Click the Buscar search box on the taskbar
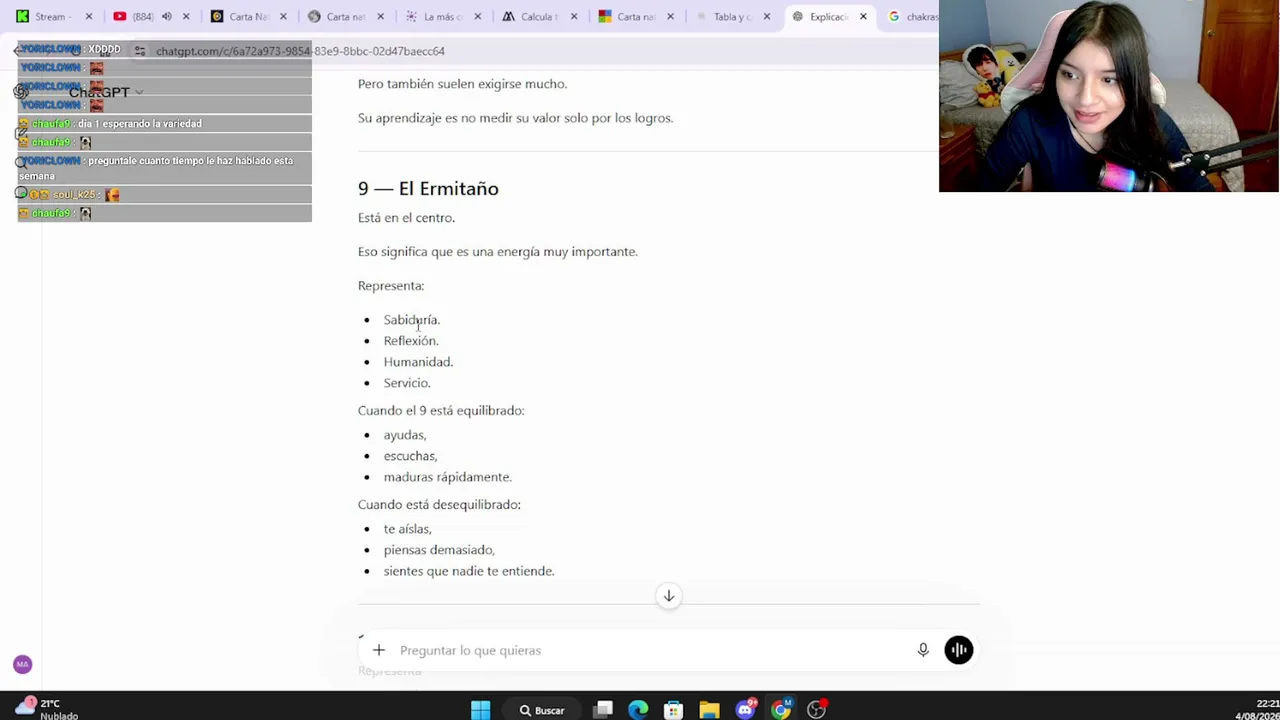Screen dimensions: 1280x720 click(541, 710)
